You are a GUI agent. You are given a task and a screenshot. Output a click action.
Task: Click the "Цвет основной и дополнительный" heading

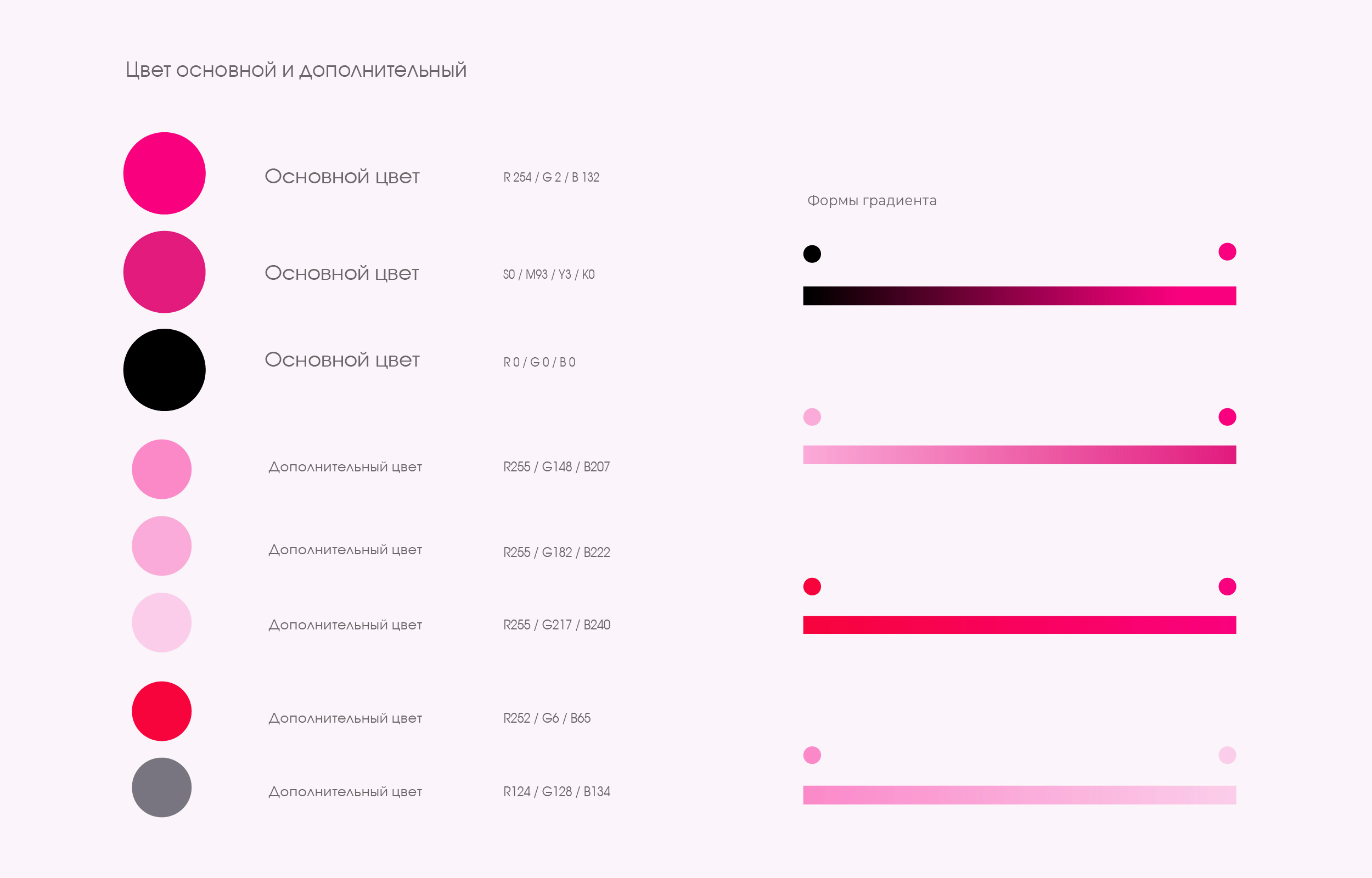pos(296,70)
